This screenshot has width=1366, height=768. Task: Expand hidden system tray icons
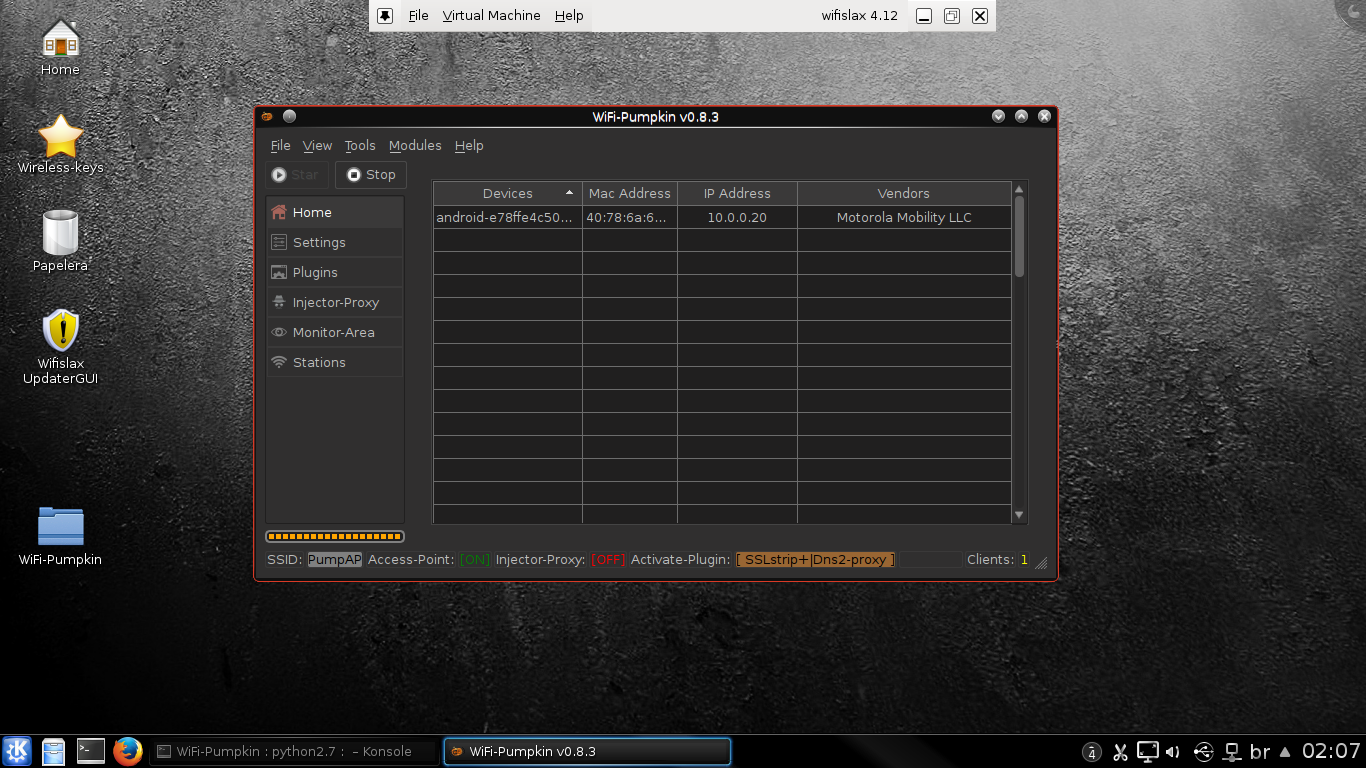coord(1285,752)
